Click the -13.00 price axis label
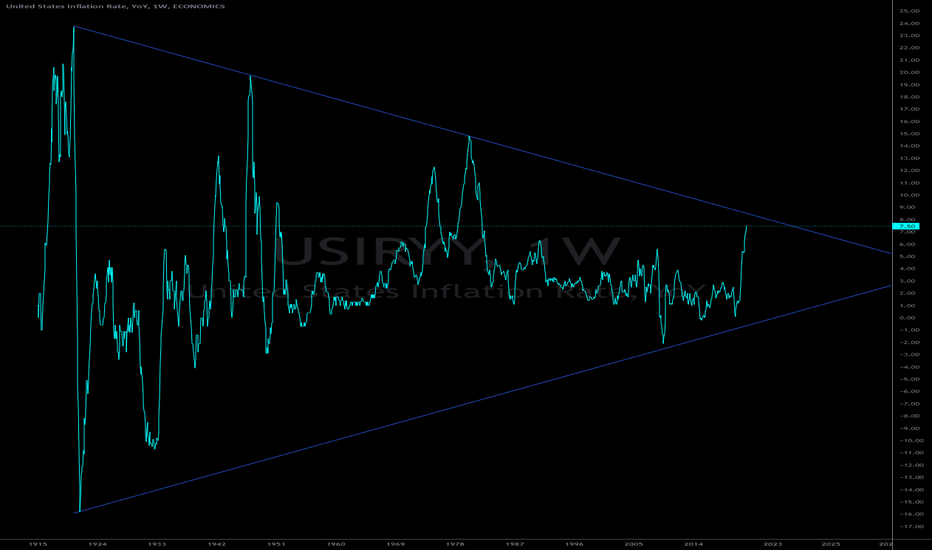 (910, 477)
